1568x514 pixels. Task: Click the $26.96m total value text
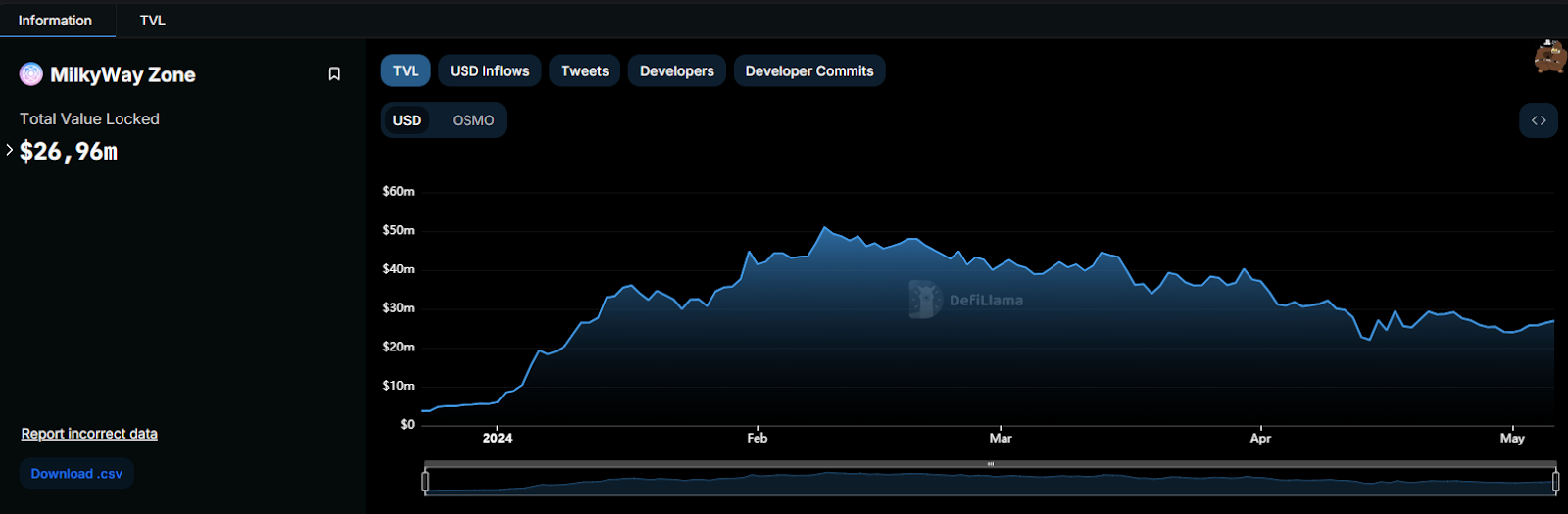(69, 151)
